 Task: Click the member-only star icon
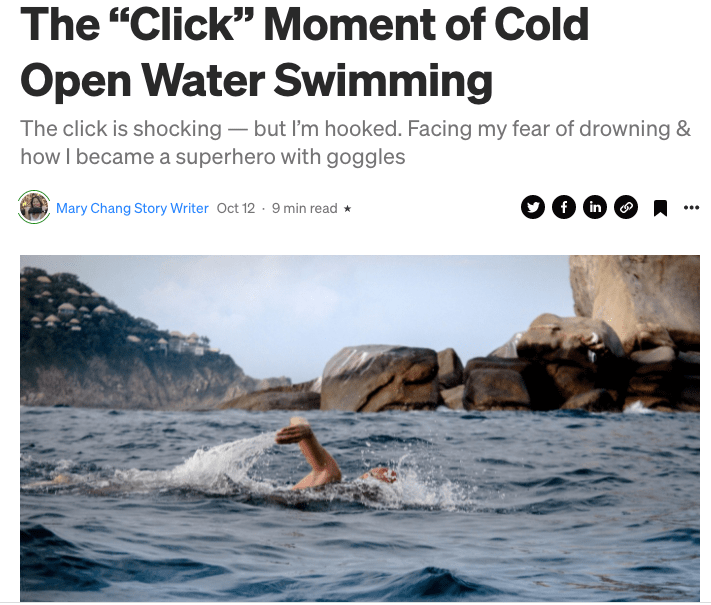click(x=347, y=209)
